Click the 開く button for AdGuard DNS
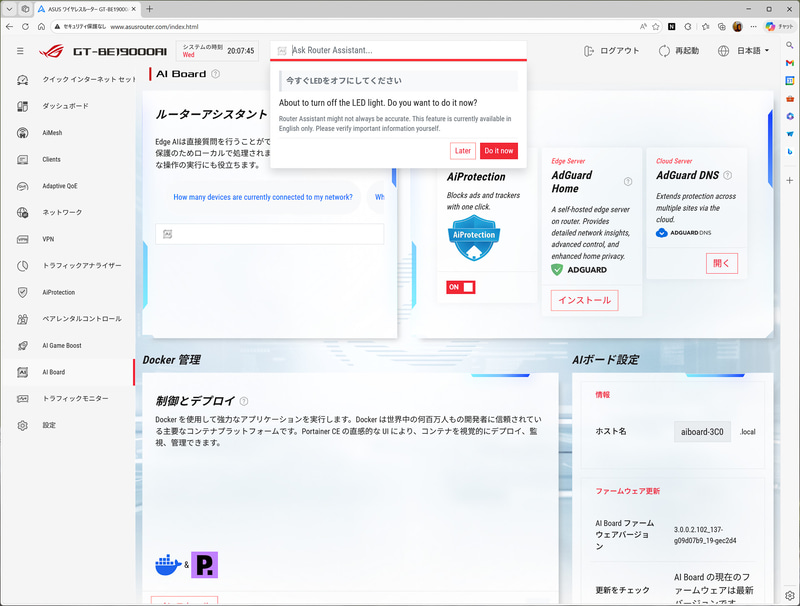 722,263
